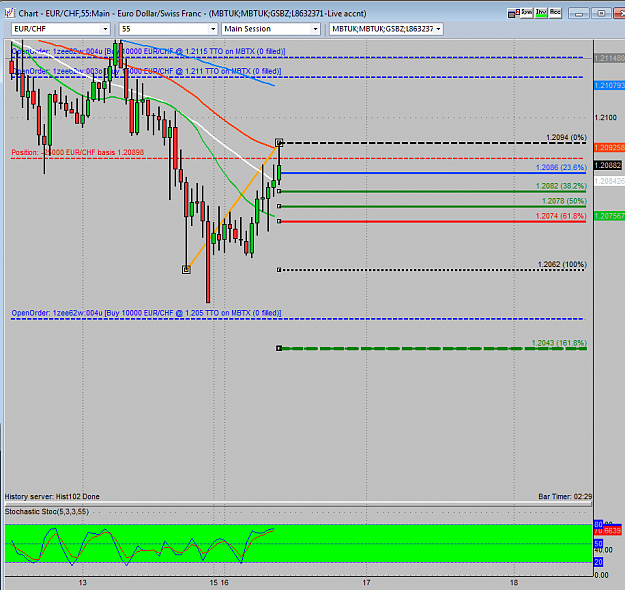Open the Main Session dropdown
The height and width of the screenshot is (590, 625).
[315, 29]
